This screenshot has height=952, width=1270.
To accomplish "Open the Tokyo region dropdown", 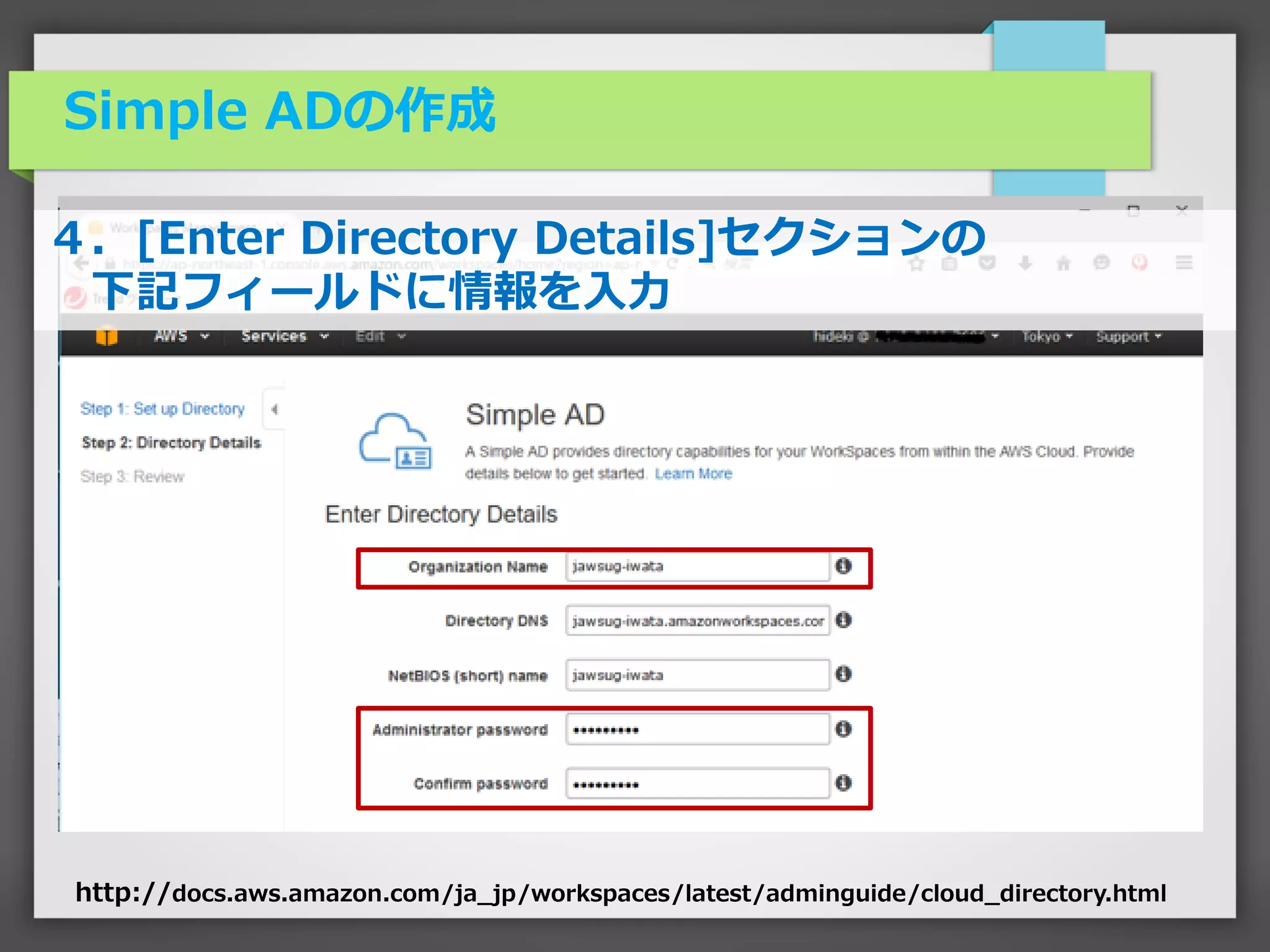I will [x=1047, y=337].
